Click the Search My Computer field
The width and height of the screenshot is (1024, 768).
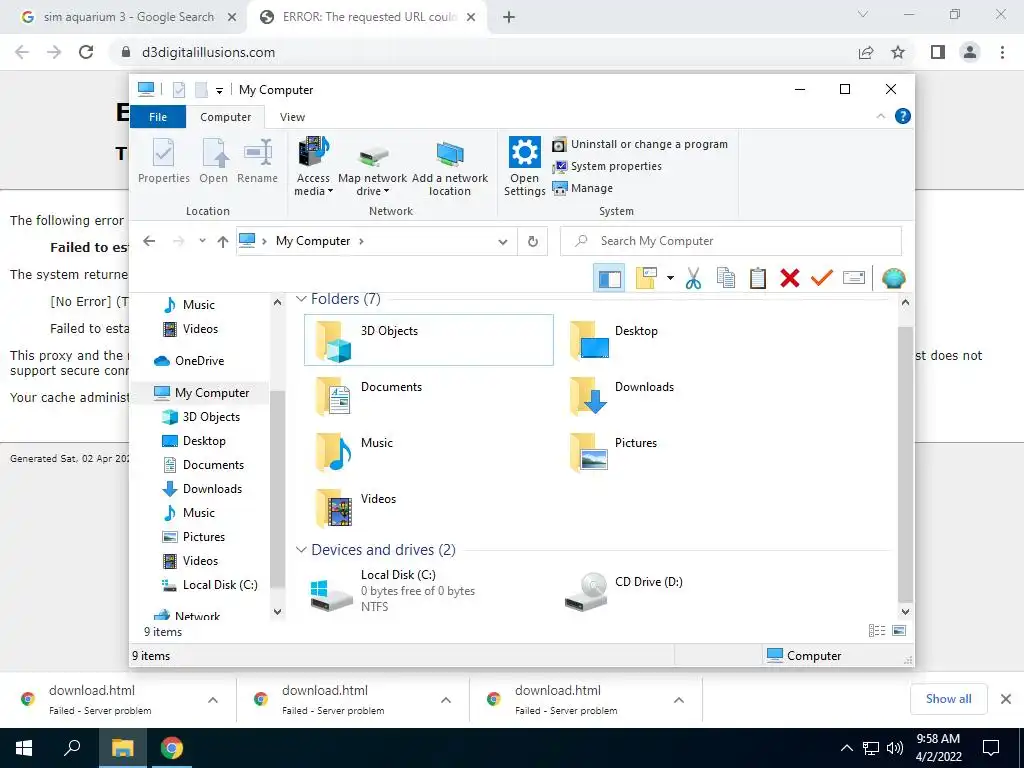click(x=731, y=241)
